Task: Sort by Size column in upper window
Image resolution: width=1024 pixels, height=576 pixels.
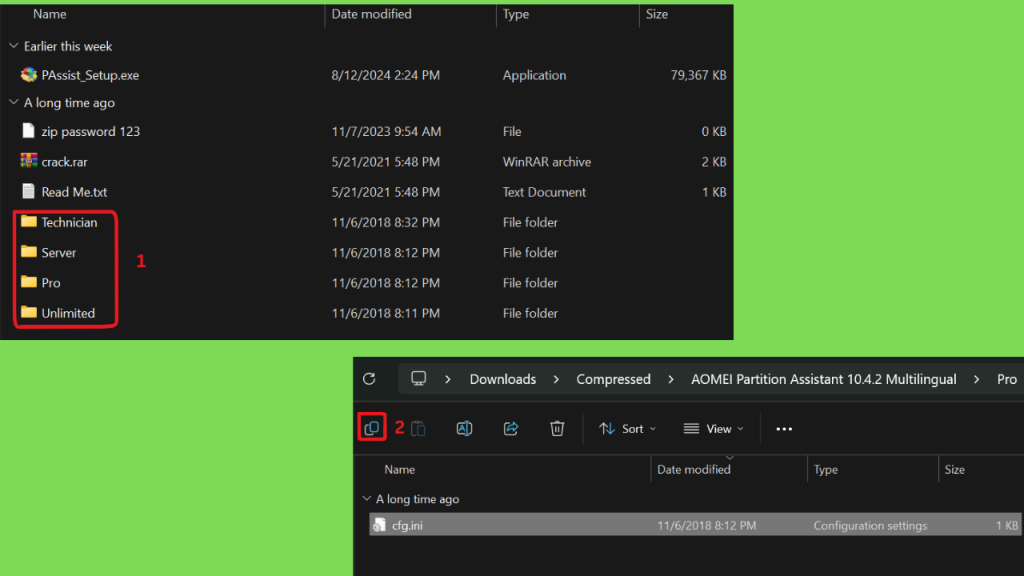Action: [x=657, y=14]
